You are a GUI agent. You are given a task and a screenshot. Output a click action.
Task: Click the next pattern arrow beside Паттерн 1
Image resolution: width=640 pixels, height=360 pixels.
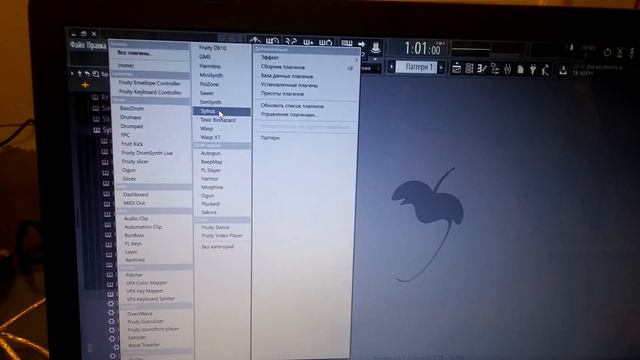click(441, 67)
